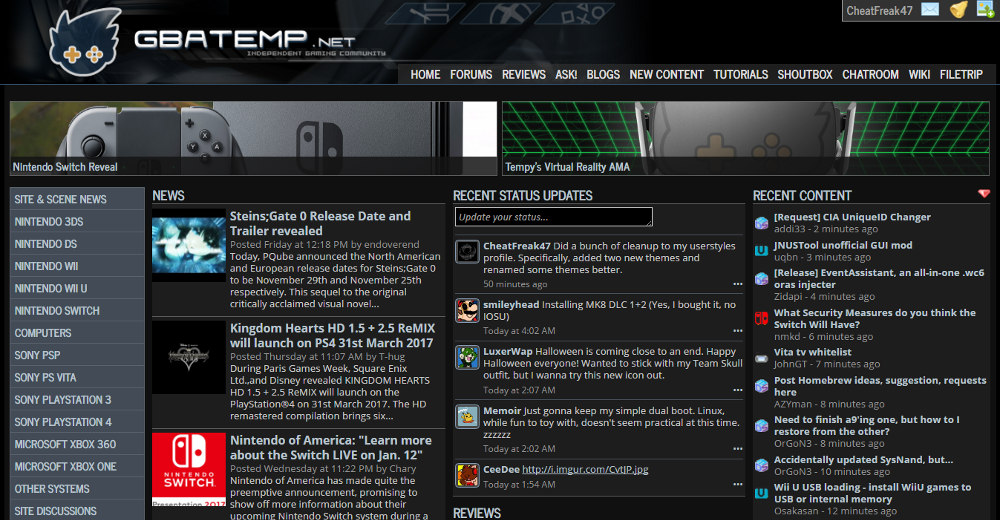Open FILETRIP in the navigation bar
1000x520 pixels.
coord(961,75)
